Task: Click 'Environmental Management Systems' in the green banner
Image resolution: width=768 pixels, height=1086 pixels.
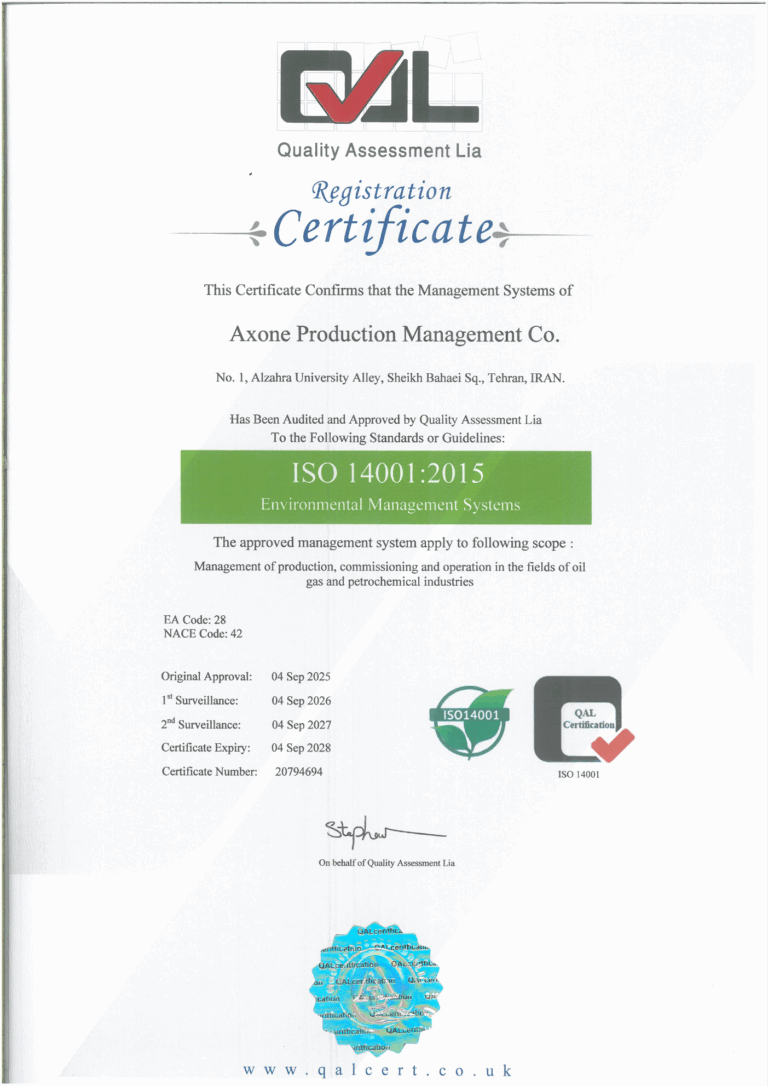Action: (x=390, y=505)
